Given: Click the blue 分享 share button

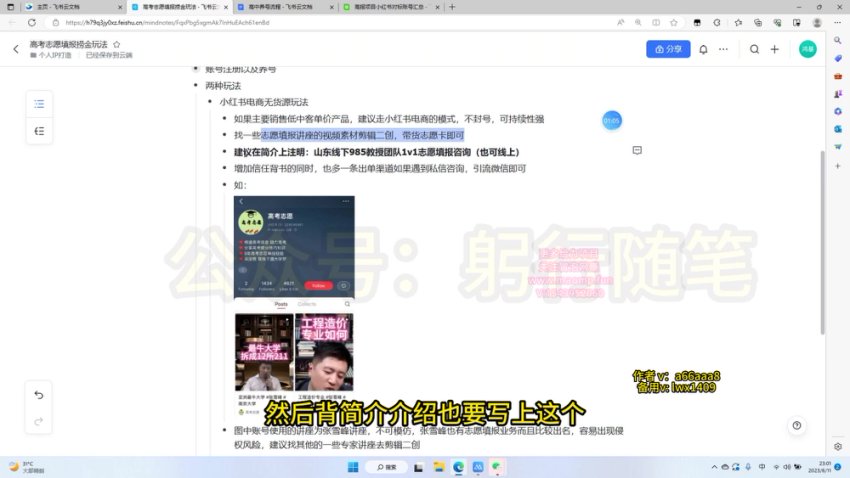Looking at the screenshot, I should 669,49.
